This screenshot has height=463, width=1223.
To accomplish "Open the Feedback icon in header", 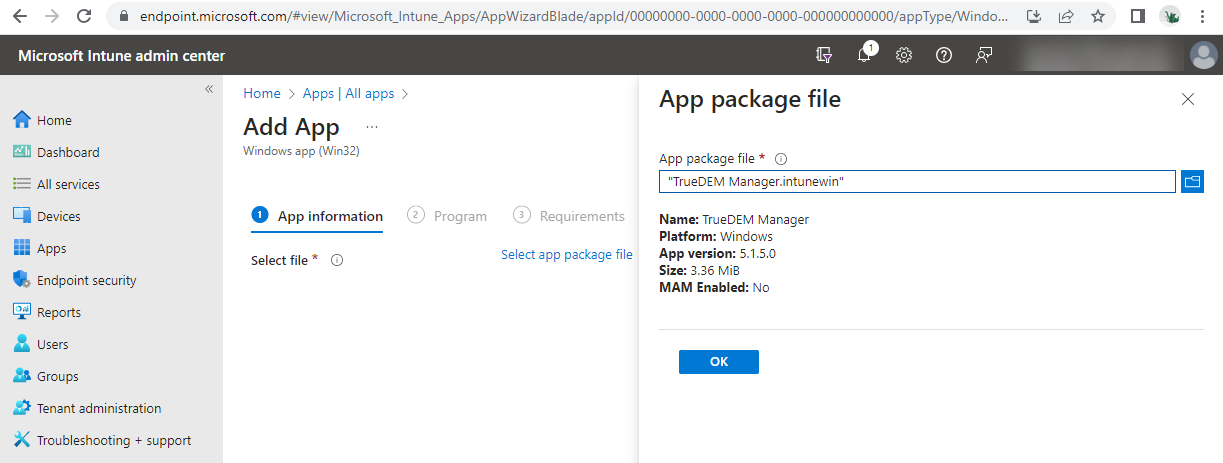I will point(984,56).
